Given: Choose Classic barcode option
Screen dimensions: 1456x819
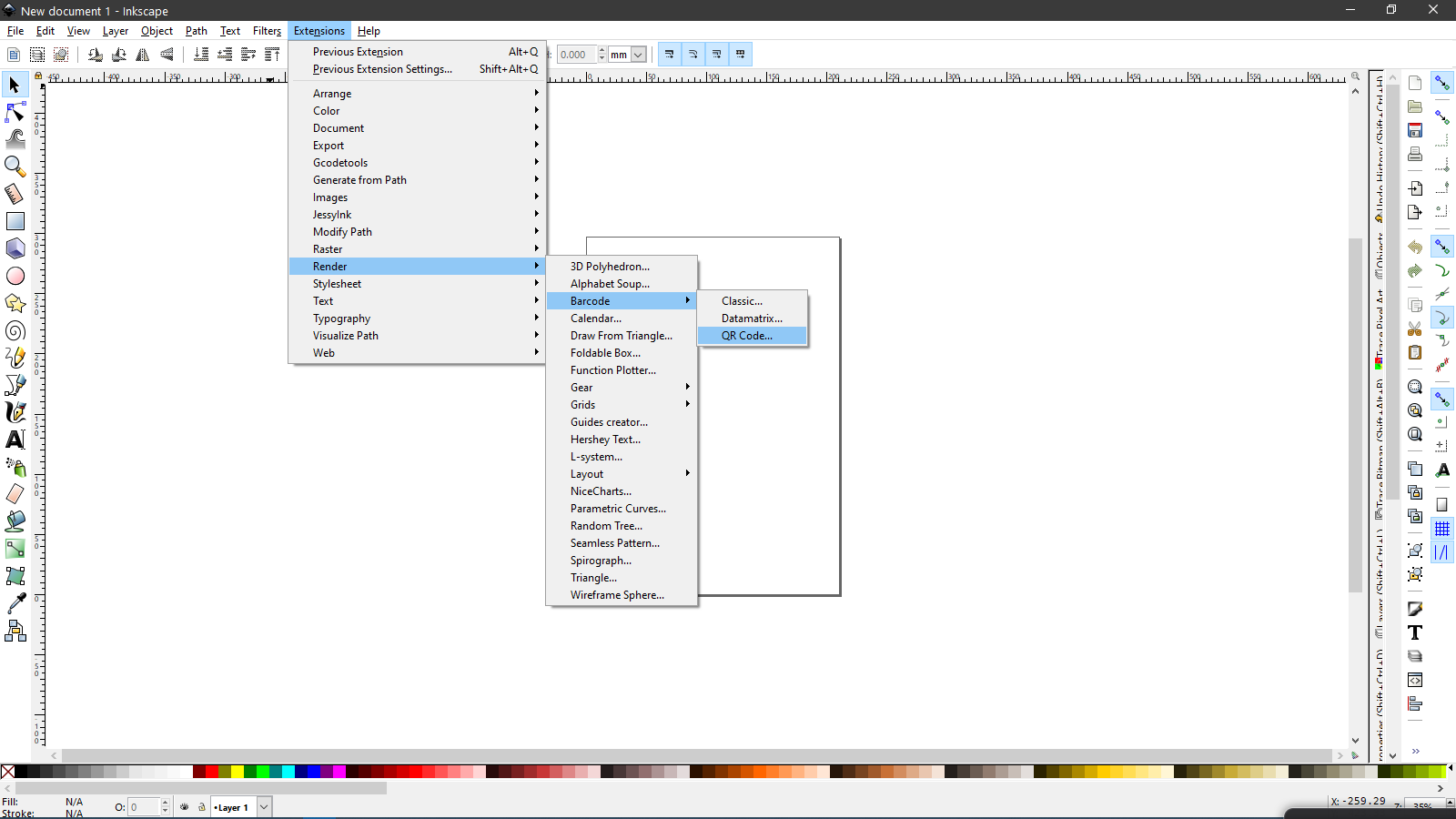Looking at the screenshot, I should pos(752,301).
